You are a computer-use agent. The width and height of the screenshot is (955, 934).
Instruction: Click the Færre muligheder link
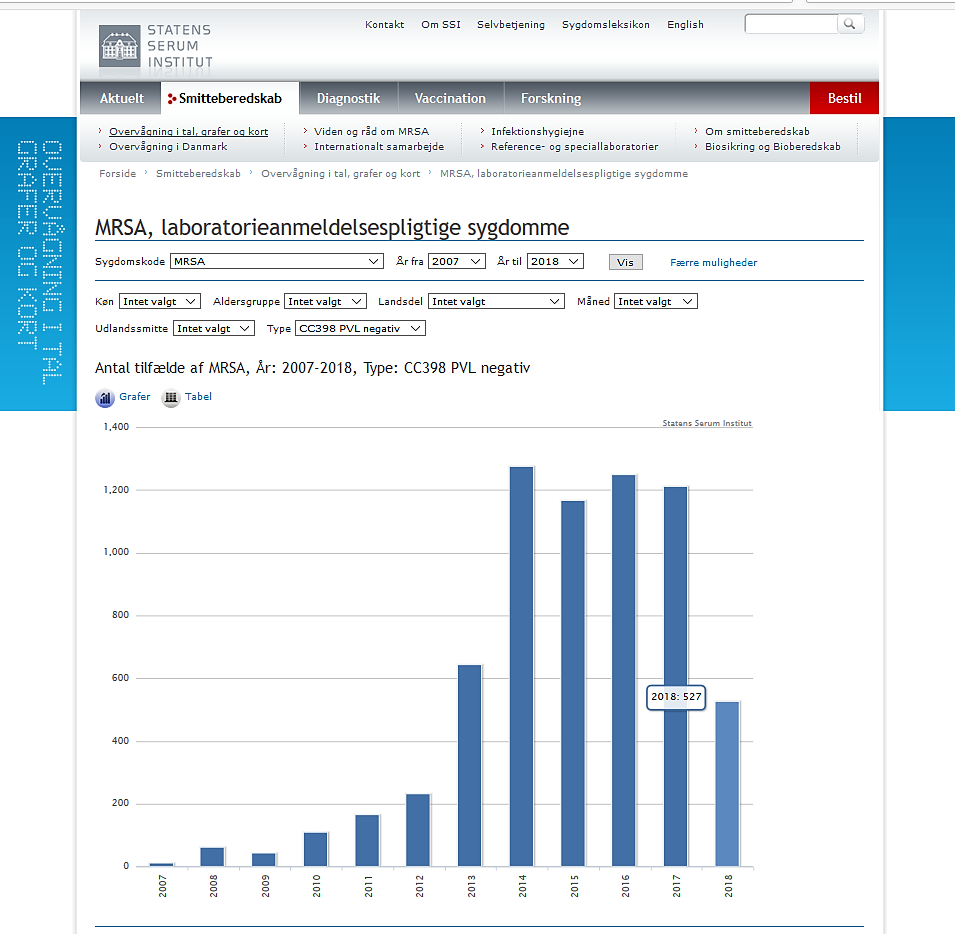[714, 262]
